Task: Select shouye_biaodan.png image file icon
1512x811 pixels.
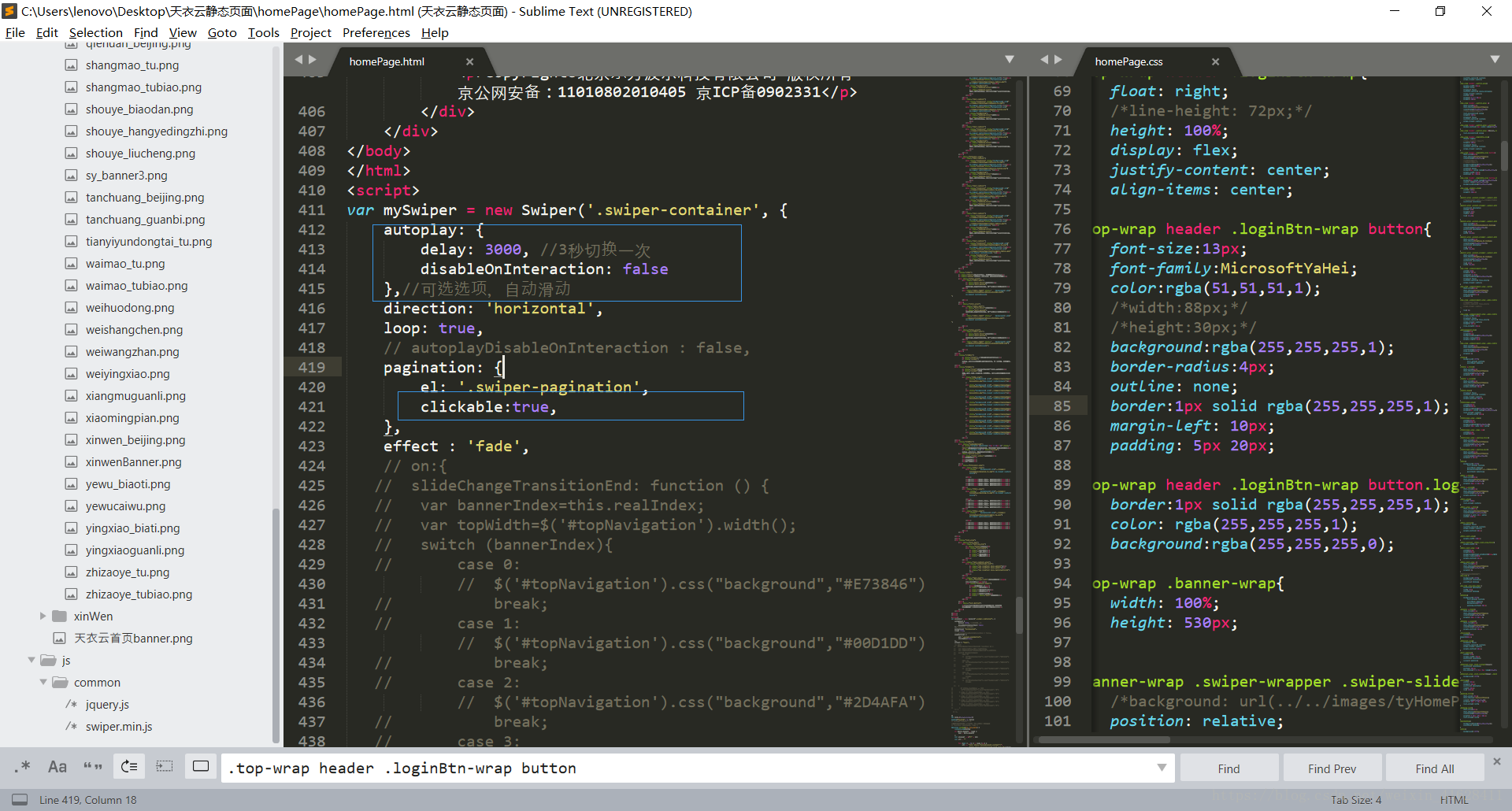Action: pyautogui.click(x=71, y=109)
